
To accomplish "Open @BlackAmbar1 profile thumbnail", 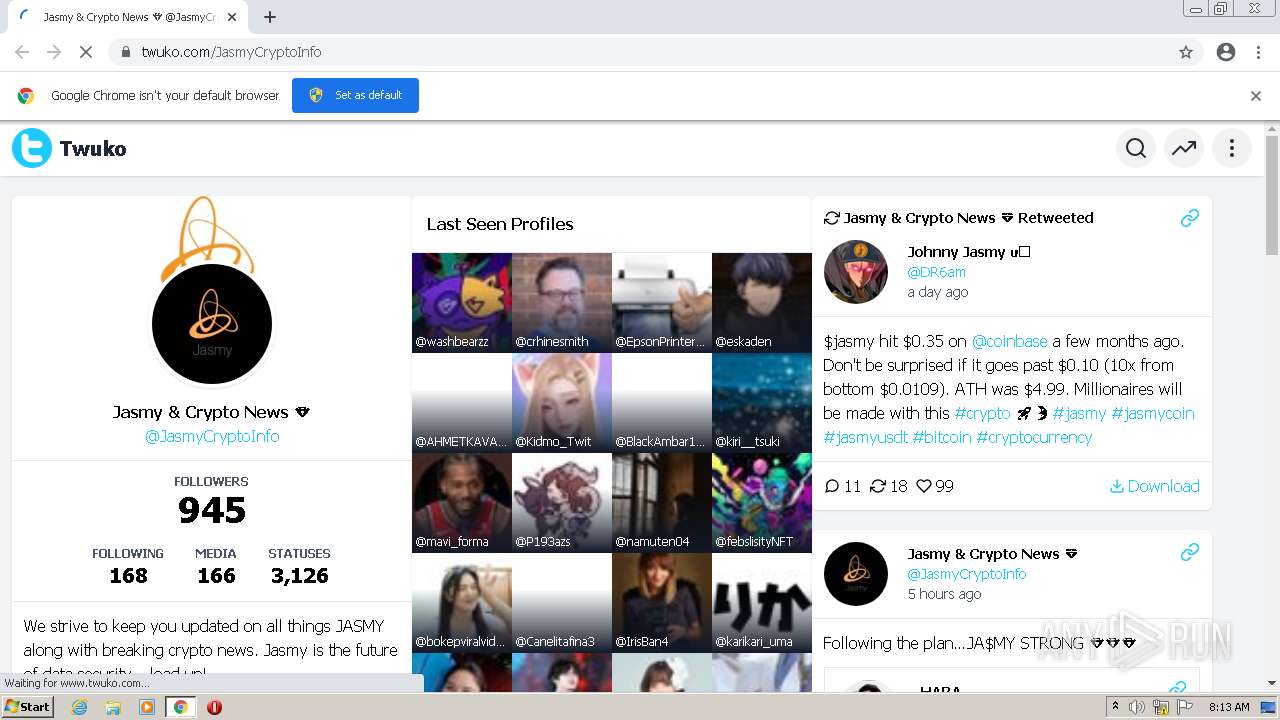I will coord(662,403).
